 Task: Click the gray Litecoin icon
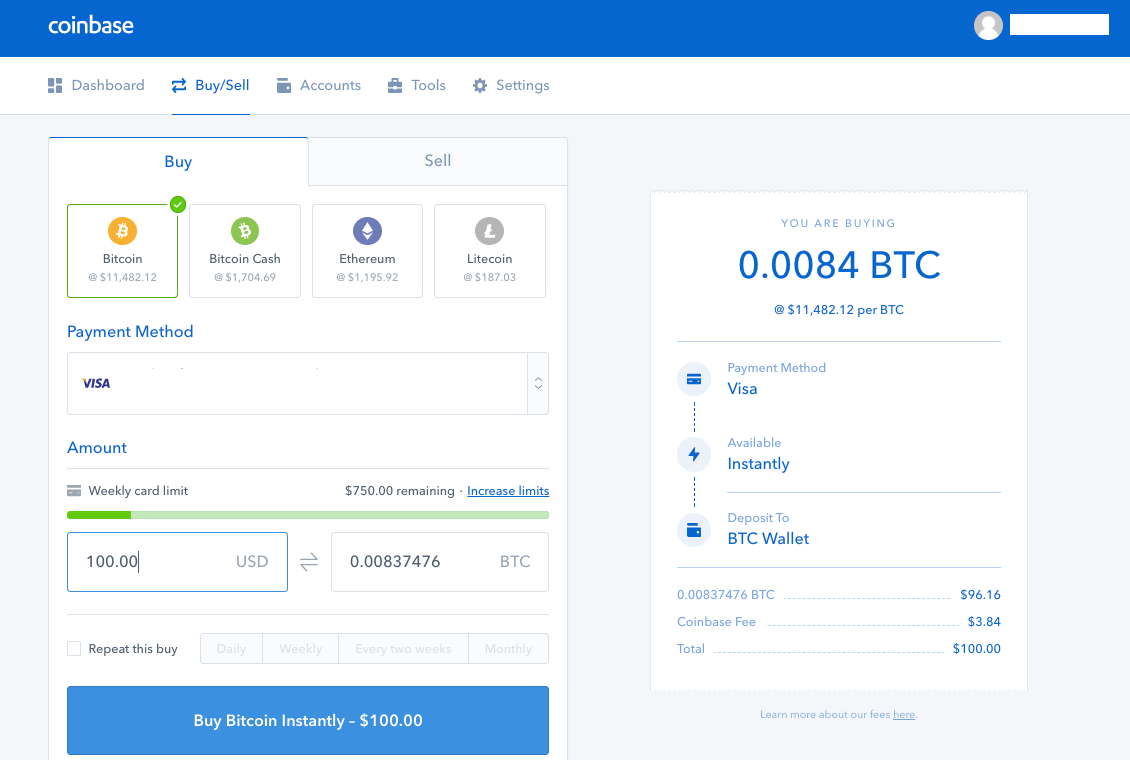[x=489, y=231]
